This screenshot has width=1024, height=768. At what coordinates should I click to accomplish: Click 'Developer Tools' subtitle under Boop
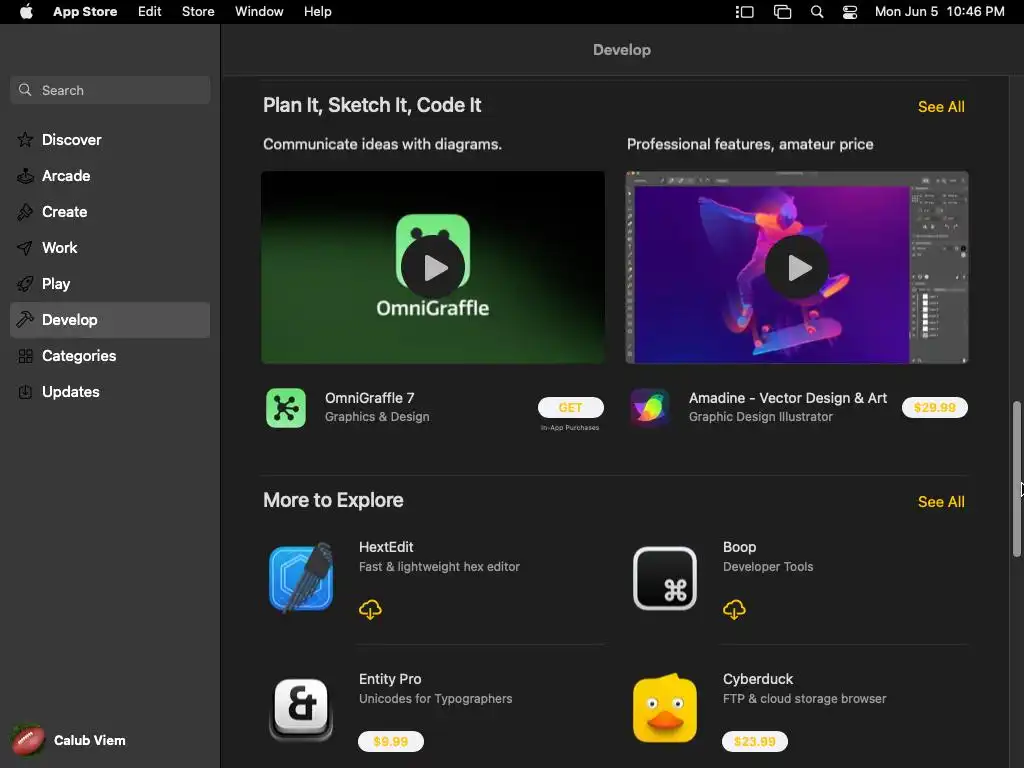point(767,567)
